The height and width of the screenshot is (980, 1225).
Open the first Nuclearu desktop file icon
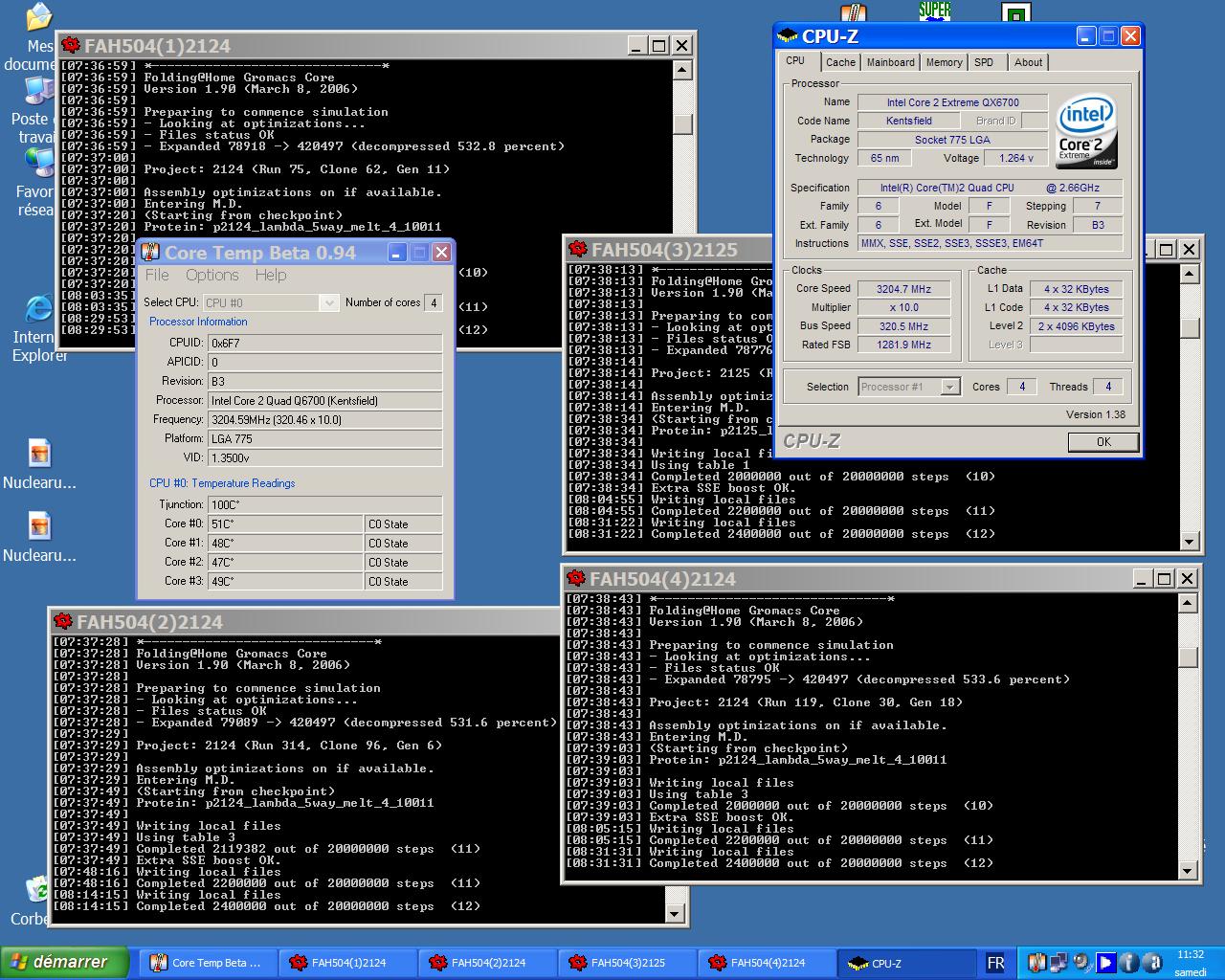pyautogui.click(x=39, y=453)
